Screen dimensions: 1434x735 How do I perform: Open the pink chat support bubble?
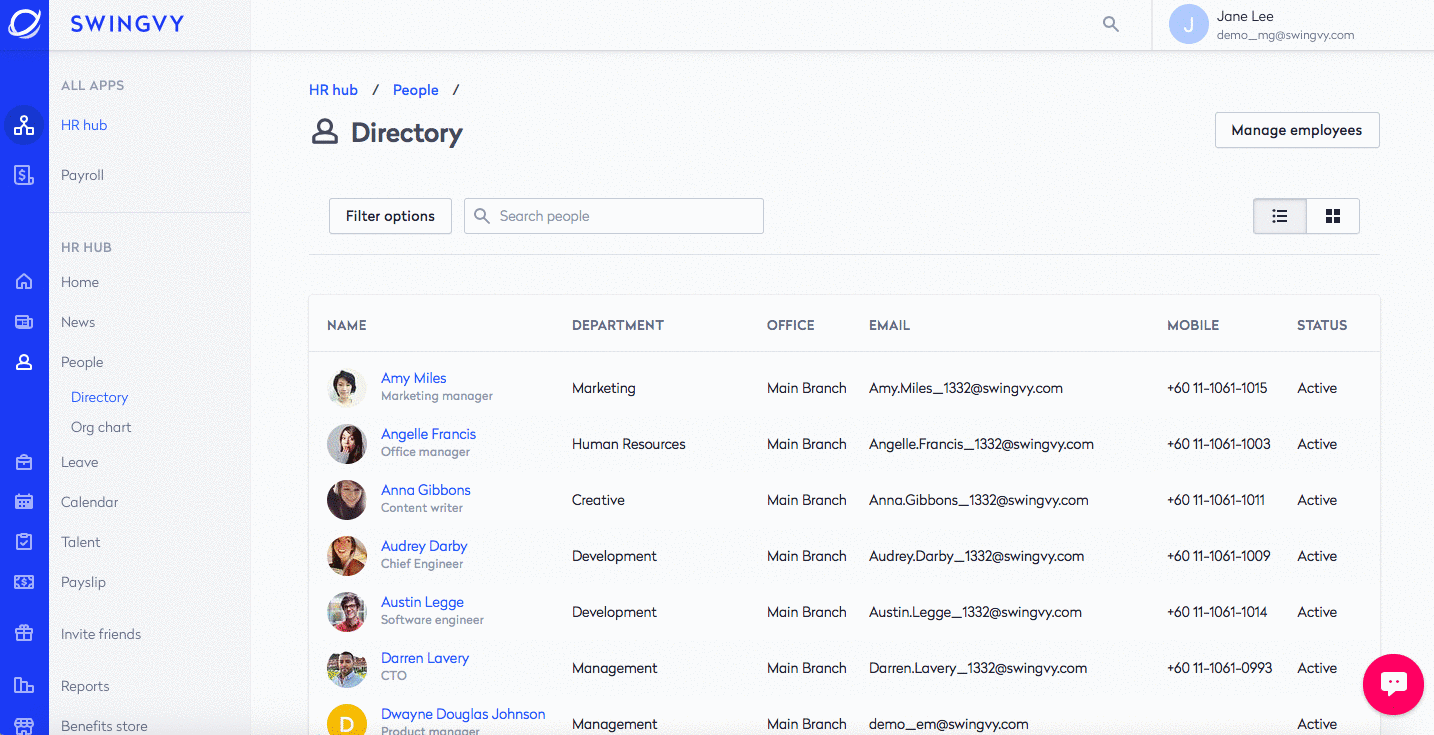click(1393, 684)
